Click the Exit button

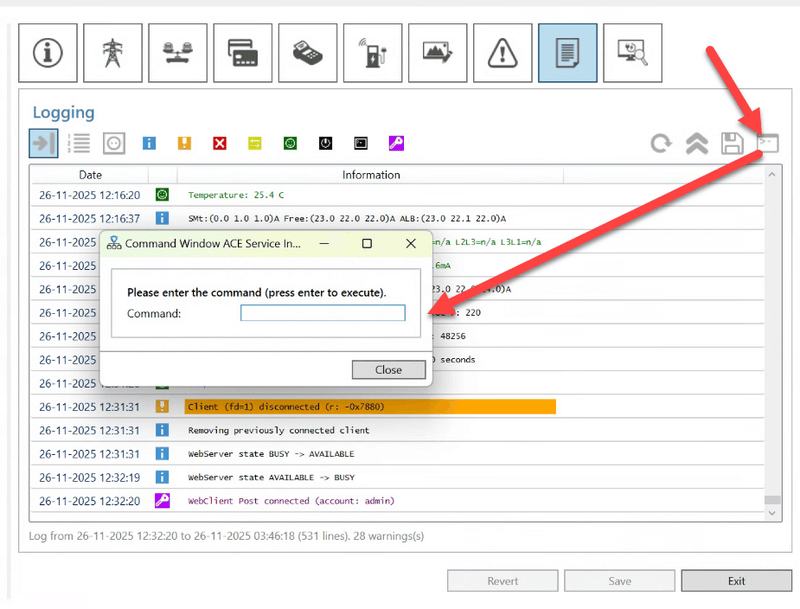[736, 581]
